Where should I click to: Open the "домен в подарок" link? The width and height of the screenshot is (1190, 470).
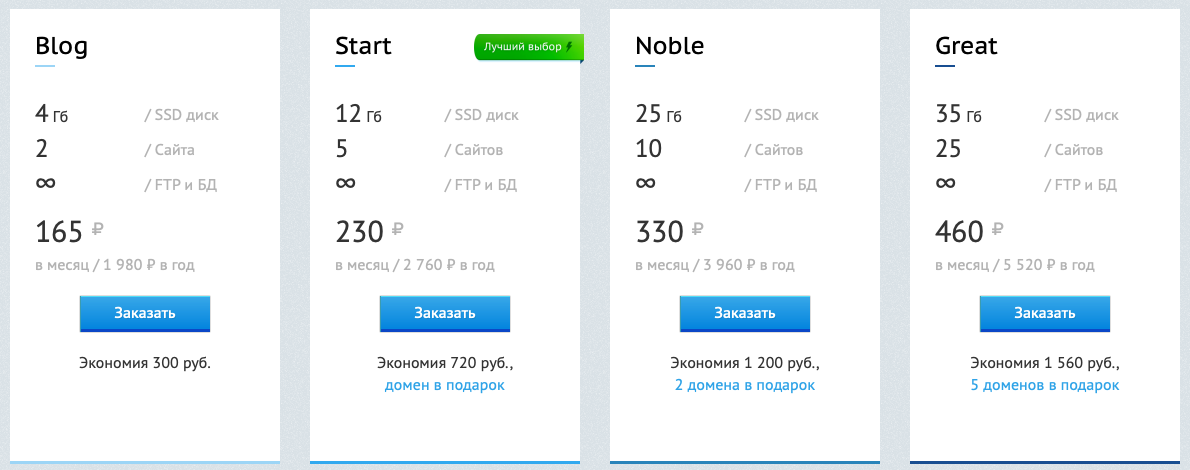tap(445, 385)
